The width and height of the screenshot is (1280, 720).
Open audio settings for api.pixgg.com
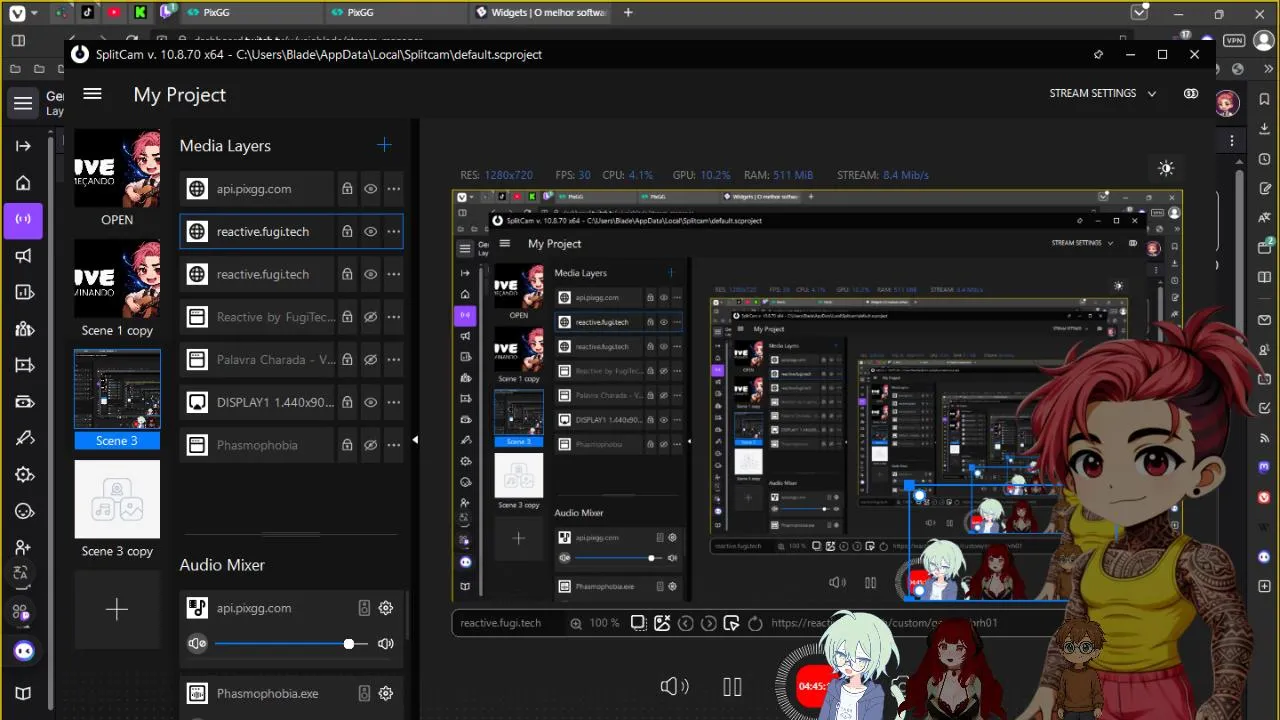(386, 608)
